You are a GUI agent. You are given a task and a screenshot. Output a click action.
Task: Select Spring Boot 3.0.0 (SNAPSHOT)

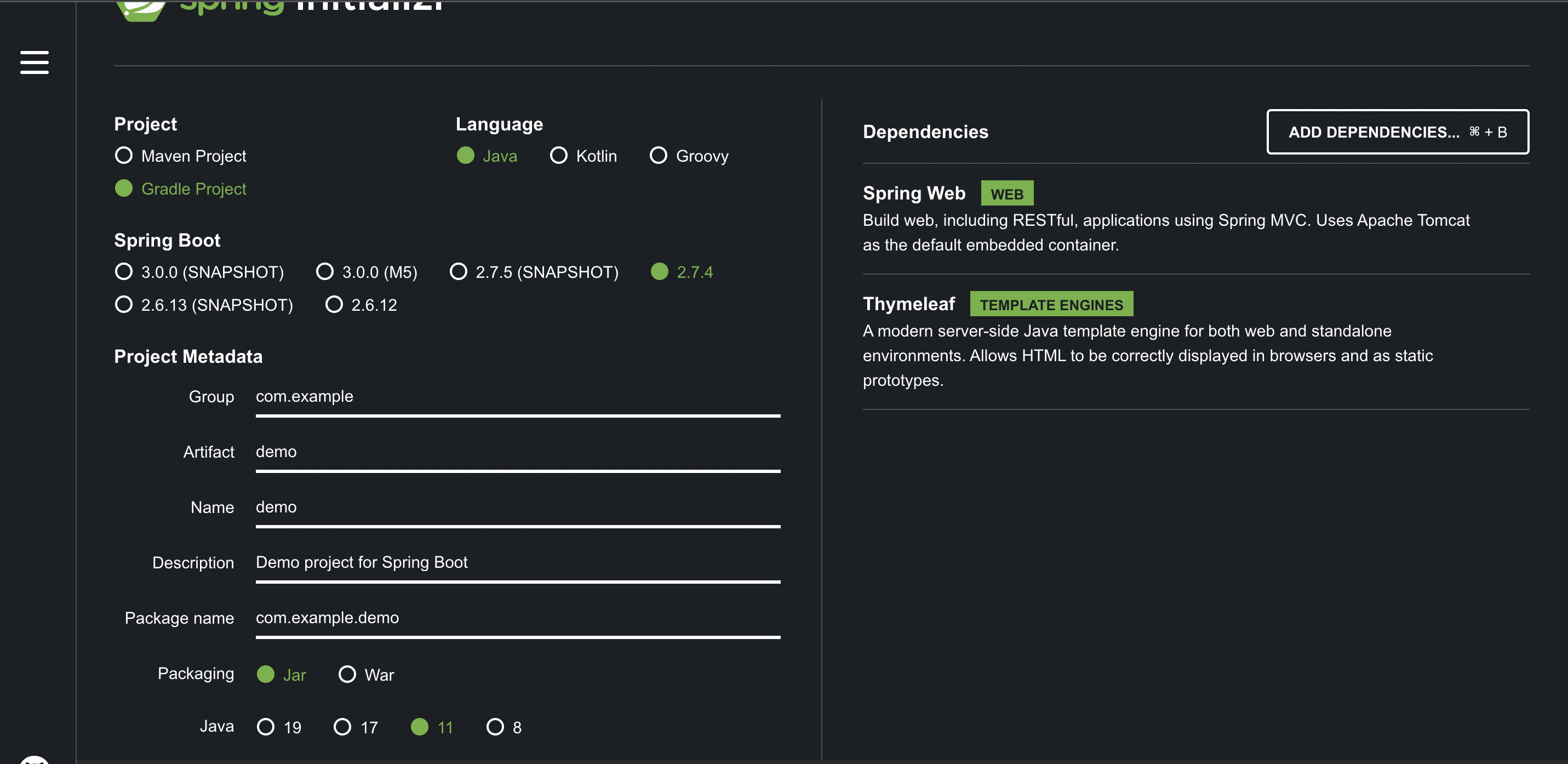(199, 271)
